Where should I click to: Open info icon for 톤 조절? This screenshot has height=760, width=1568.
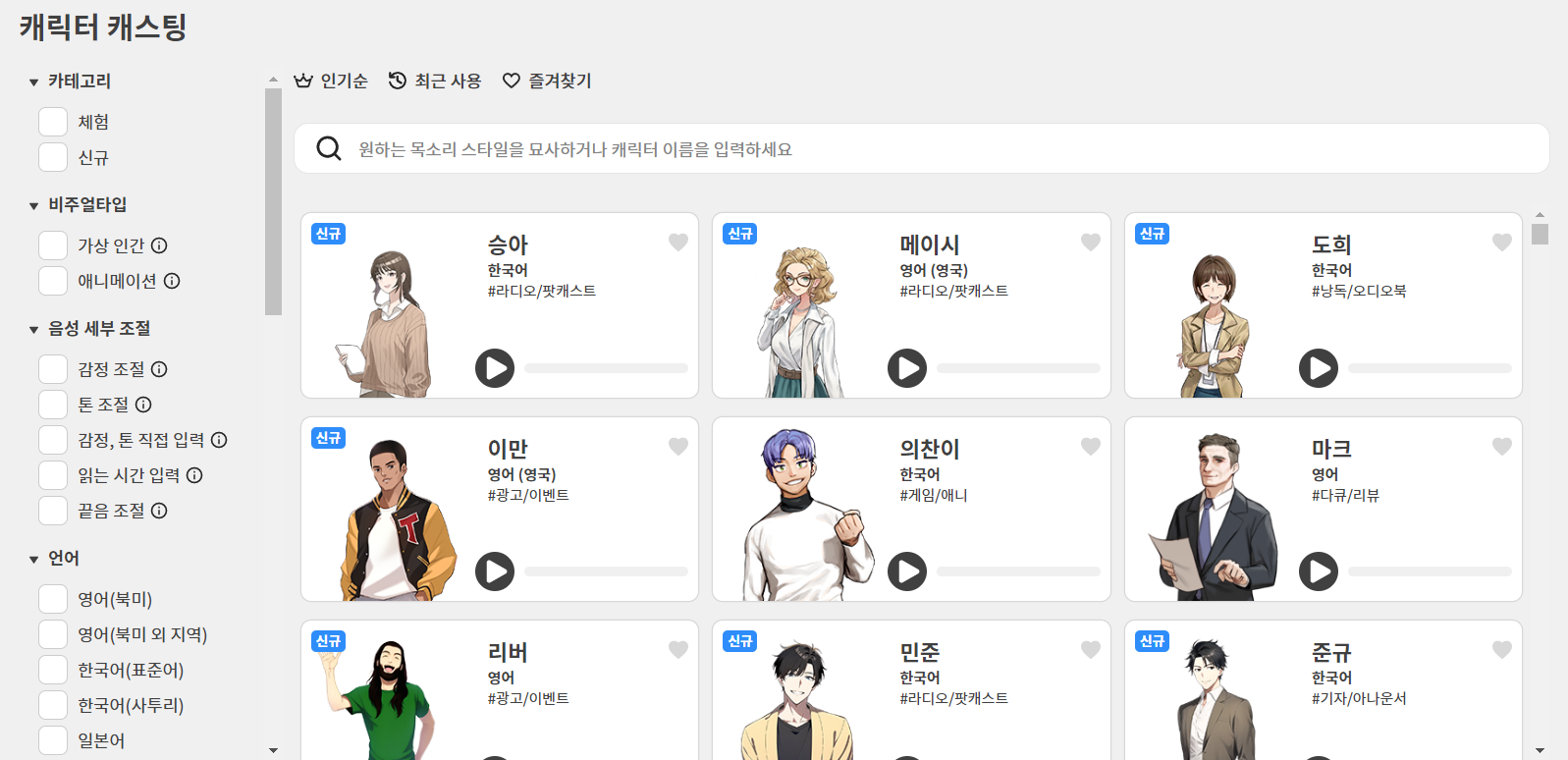click(x=143, y=405)
